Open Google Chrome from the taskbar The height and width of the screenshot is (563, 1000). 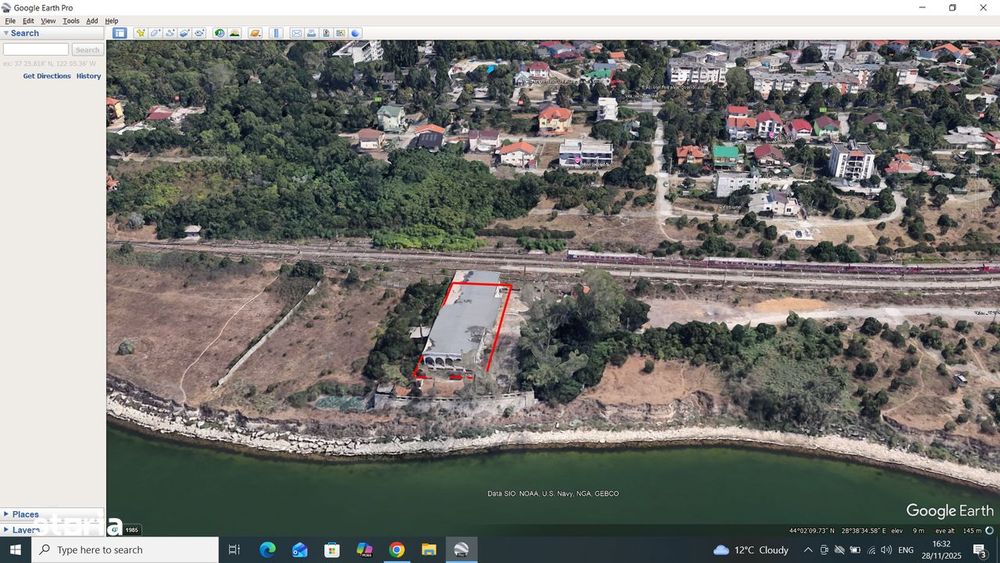pos(397,550)
